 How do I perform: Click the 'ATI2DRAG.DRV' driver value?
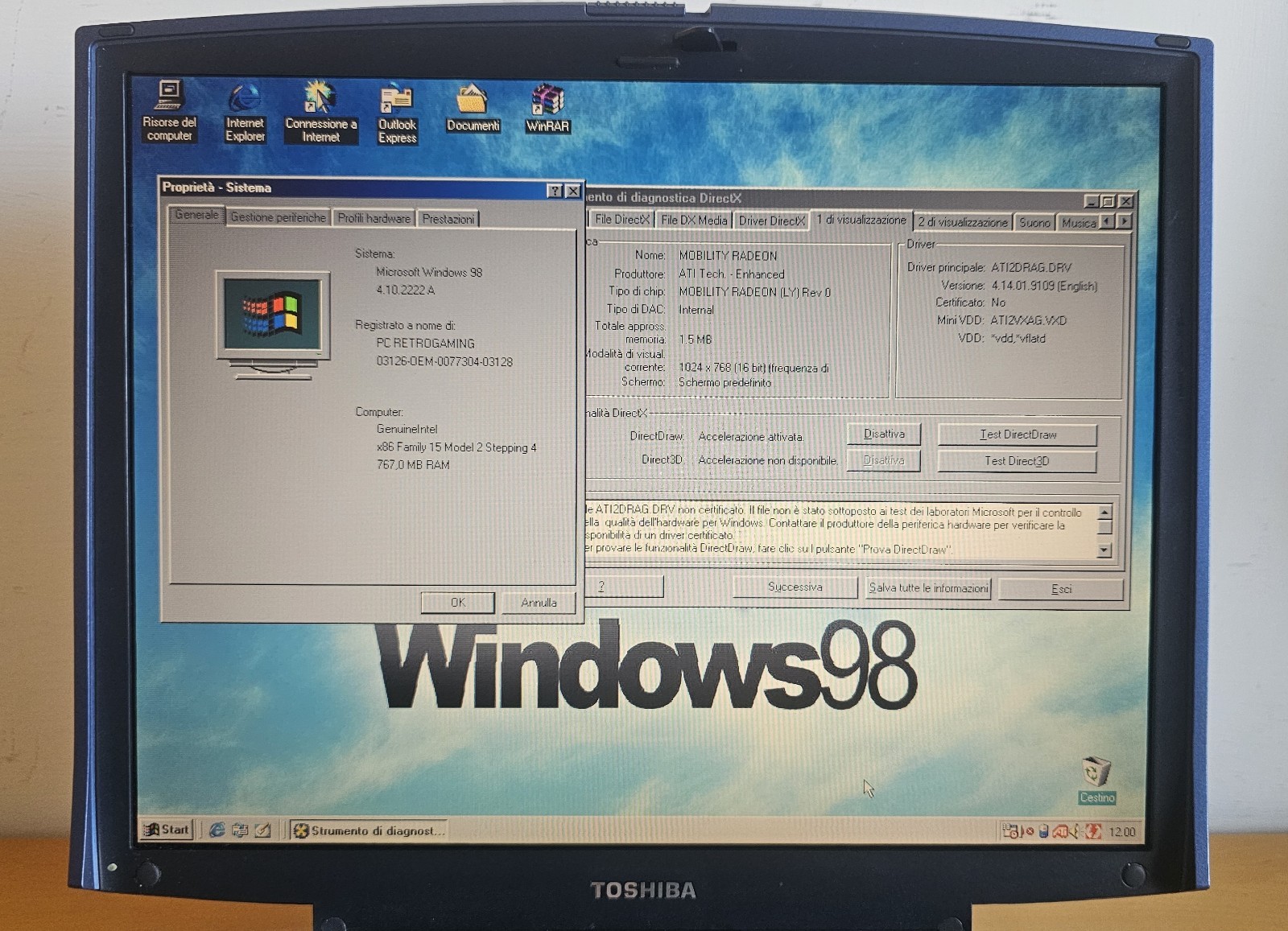pyautogui.click(x=1030, y=268)
